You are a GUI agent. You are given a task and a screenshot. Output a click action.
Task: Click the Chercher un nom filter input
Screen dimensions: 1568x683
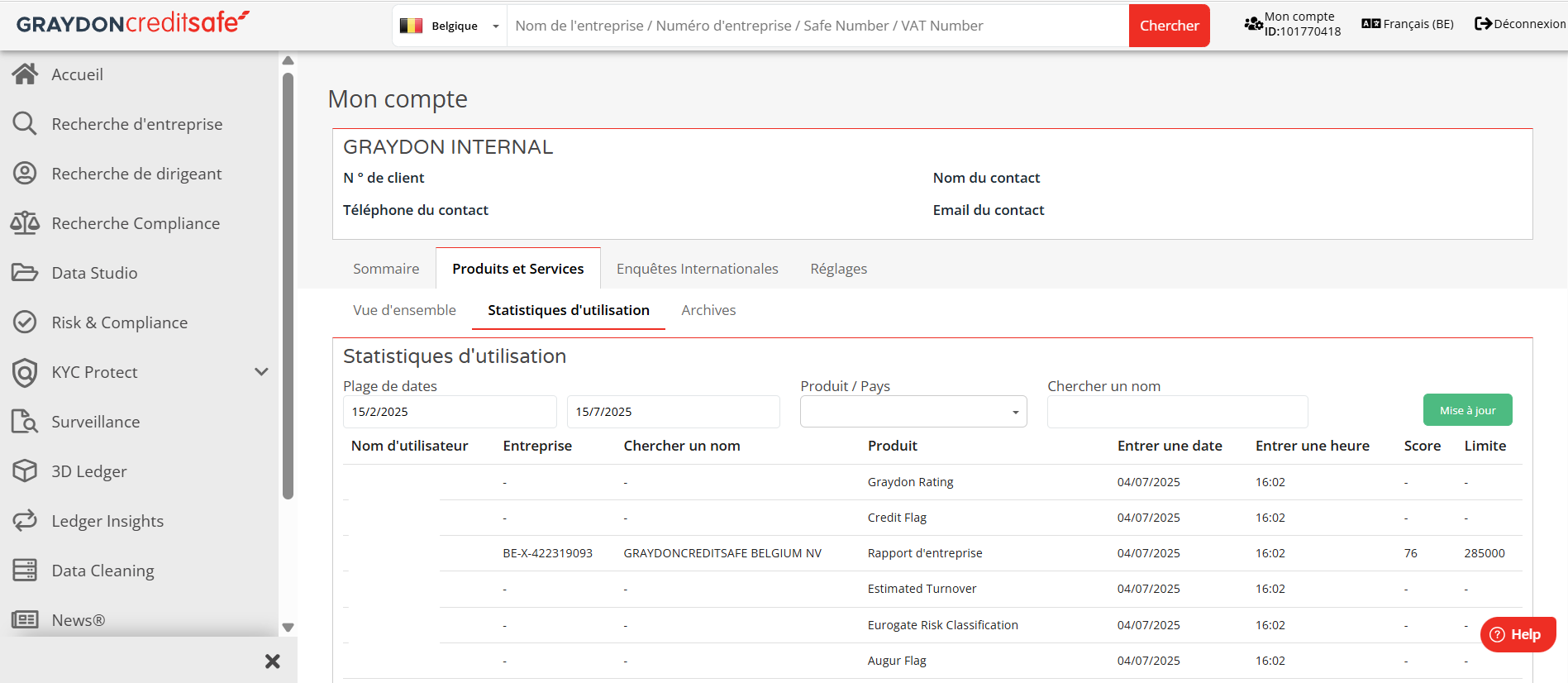(x=1177, y=412)
